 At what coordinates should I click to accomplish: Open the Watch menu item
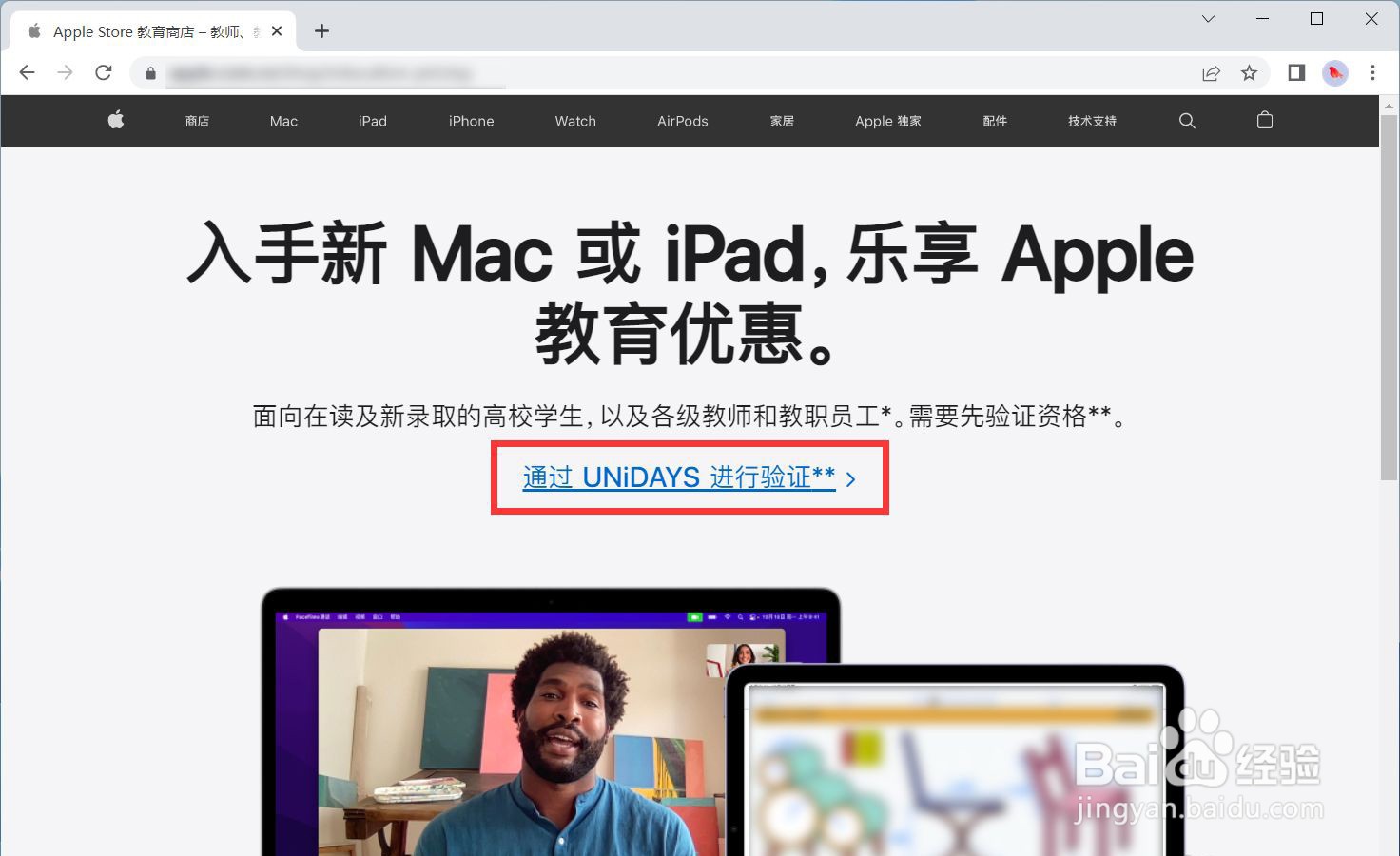point(575,121)
